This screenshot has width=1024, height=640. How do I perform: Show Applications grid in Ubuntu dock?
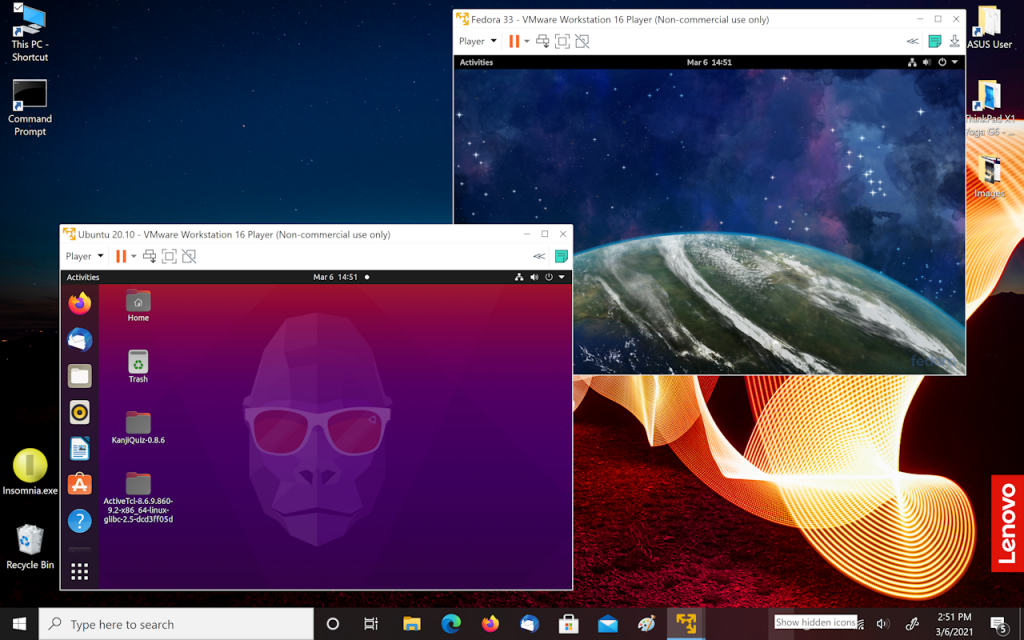coord(80,571)
